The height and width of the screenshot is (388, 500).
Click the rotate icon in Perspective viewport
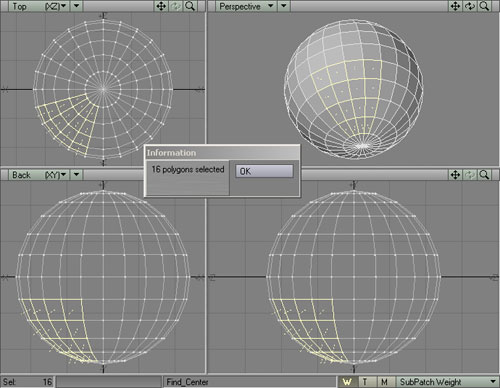coord(470,6)
